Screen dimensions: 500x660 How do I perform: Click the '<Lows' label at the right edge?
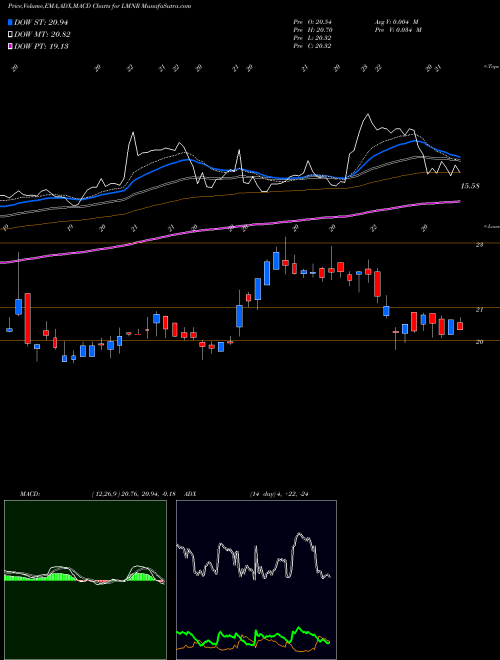click(x=491, y=226)
